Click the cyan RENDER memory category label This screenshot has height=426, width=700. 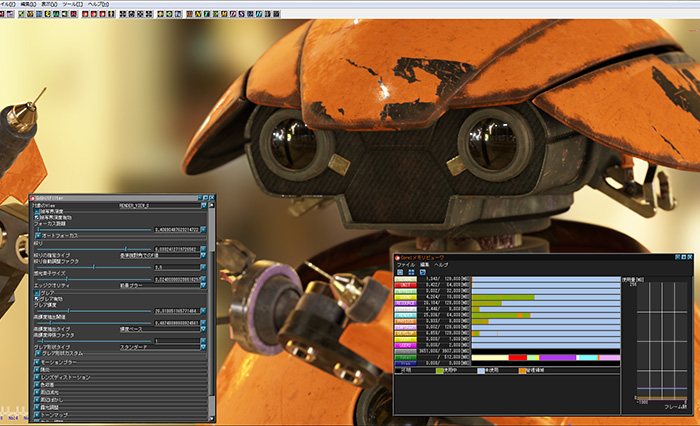pyautogui.click(x=406, y=315)
